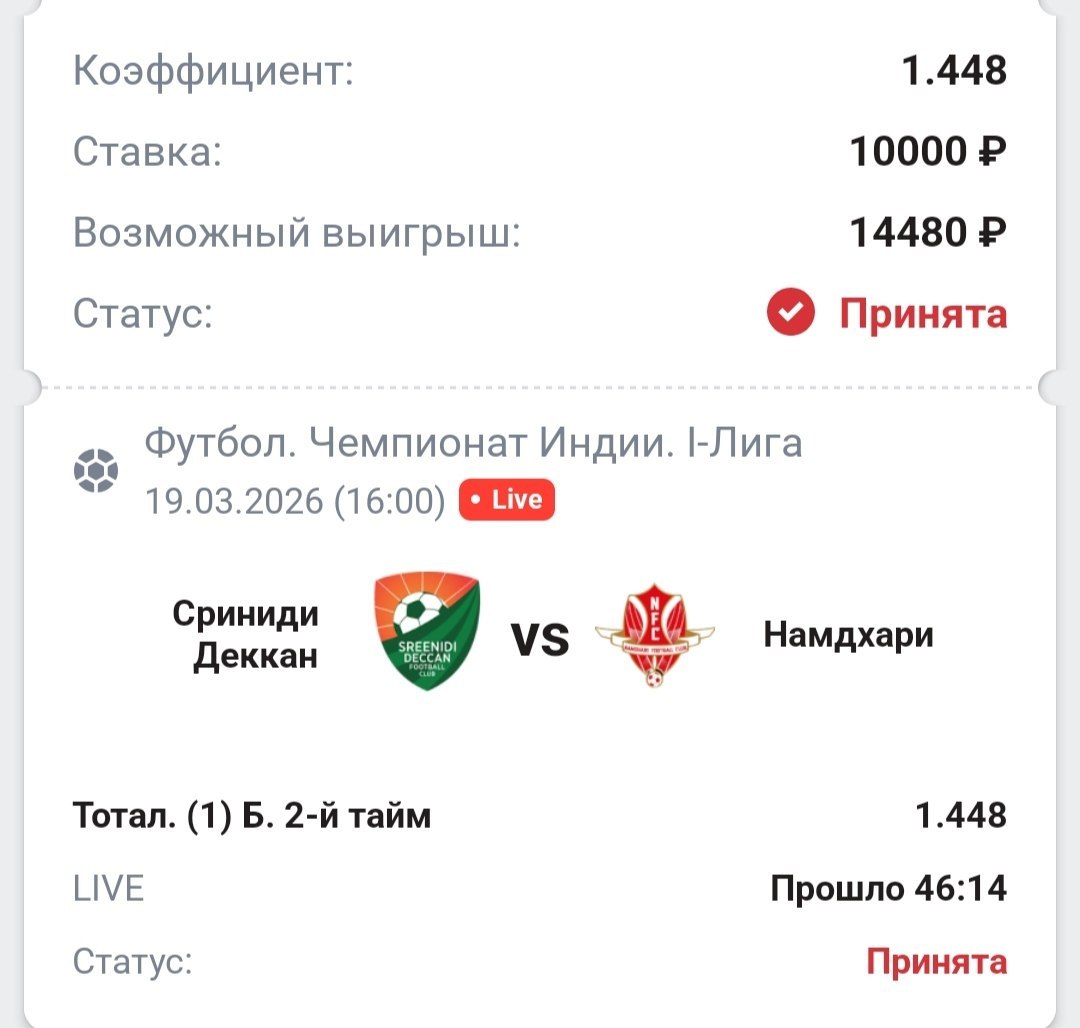Tap the red Live badge

point(507,500)
